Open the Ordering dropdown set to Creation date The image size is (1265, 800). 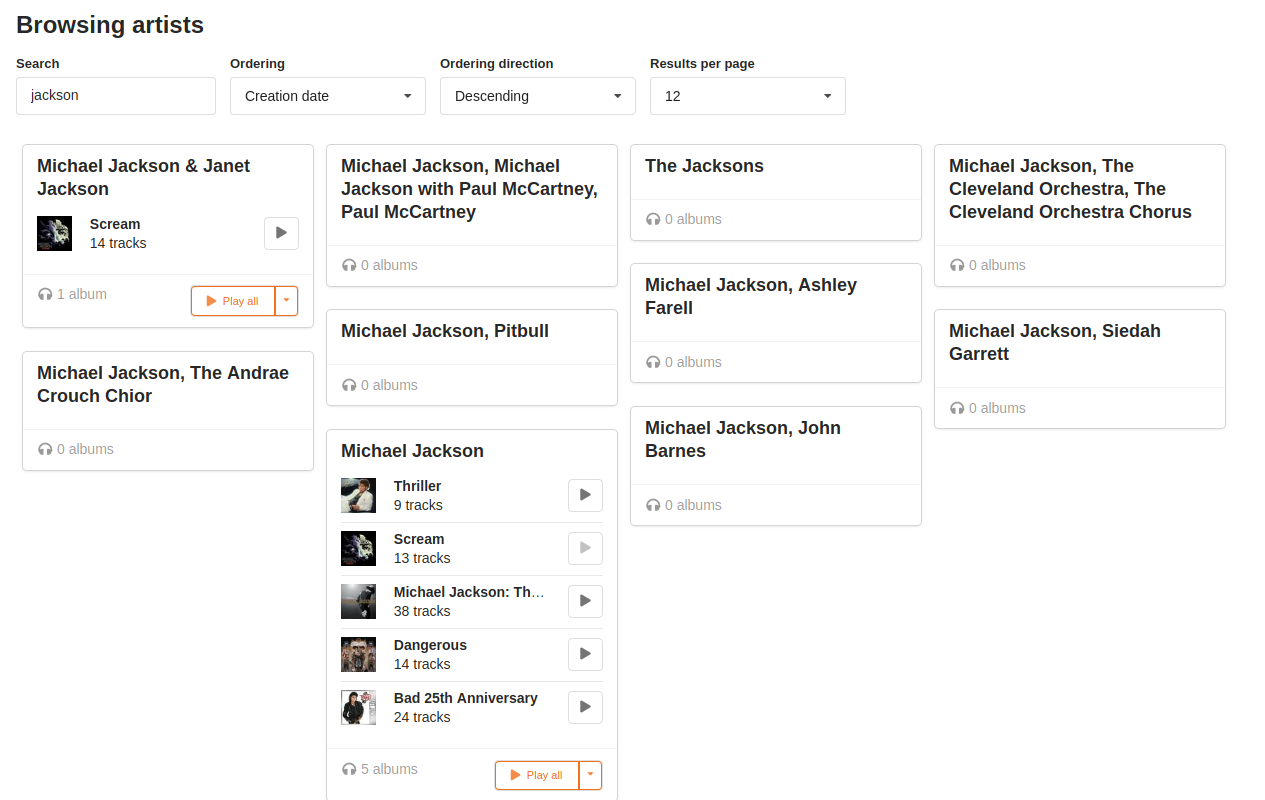click(x=328, y=96)
